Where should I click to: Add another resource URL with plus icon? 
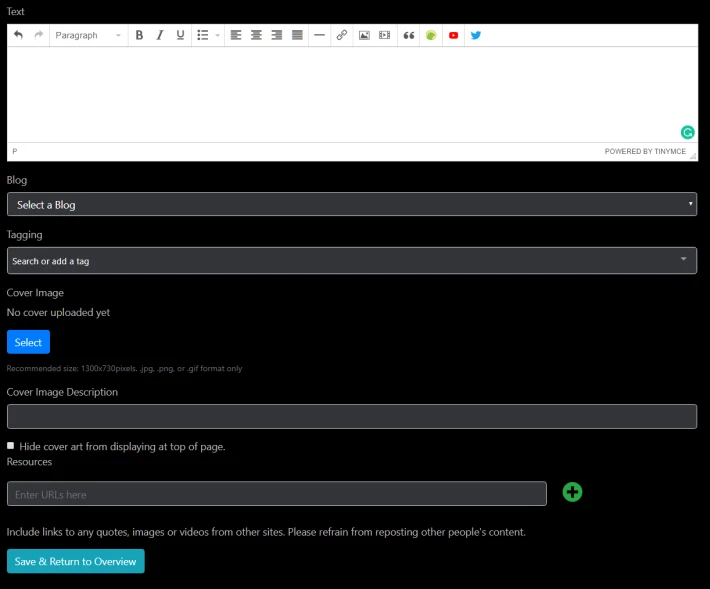[572, 492]
